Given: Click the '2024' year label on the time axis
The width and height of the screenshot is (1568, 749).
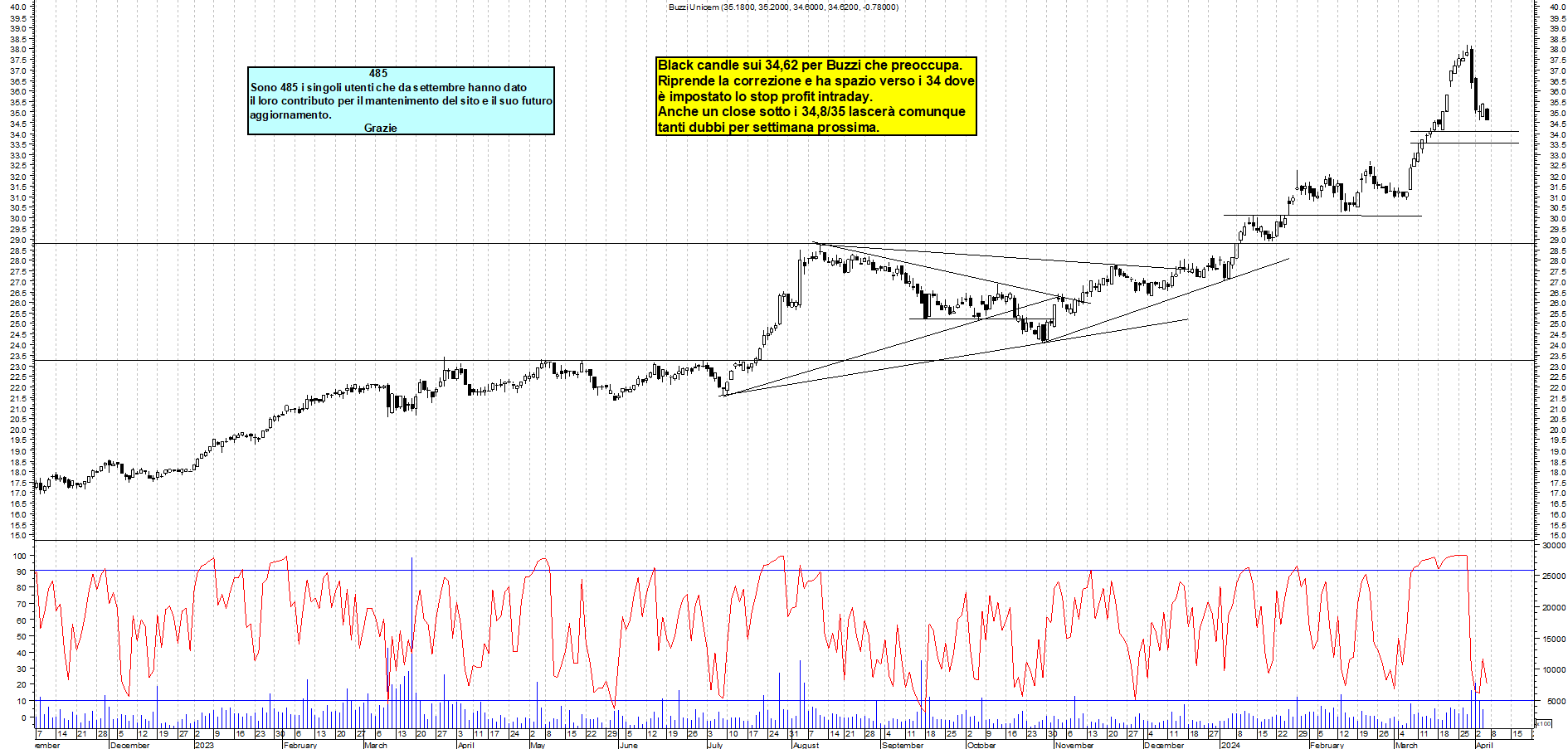Looking at the screenshot, I should [1230, 745].
